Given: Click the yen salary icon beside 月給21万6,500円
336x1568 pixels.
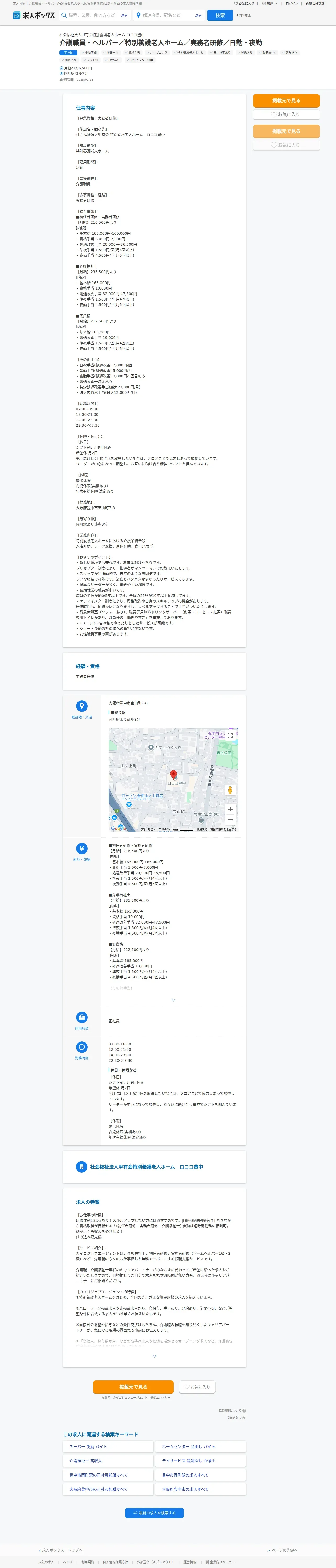Looking at the screenshot, I should click(x=61, y=68).
